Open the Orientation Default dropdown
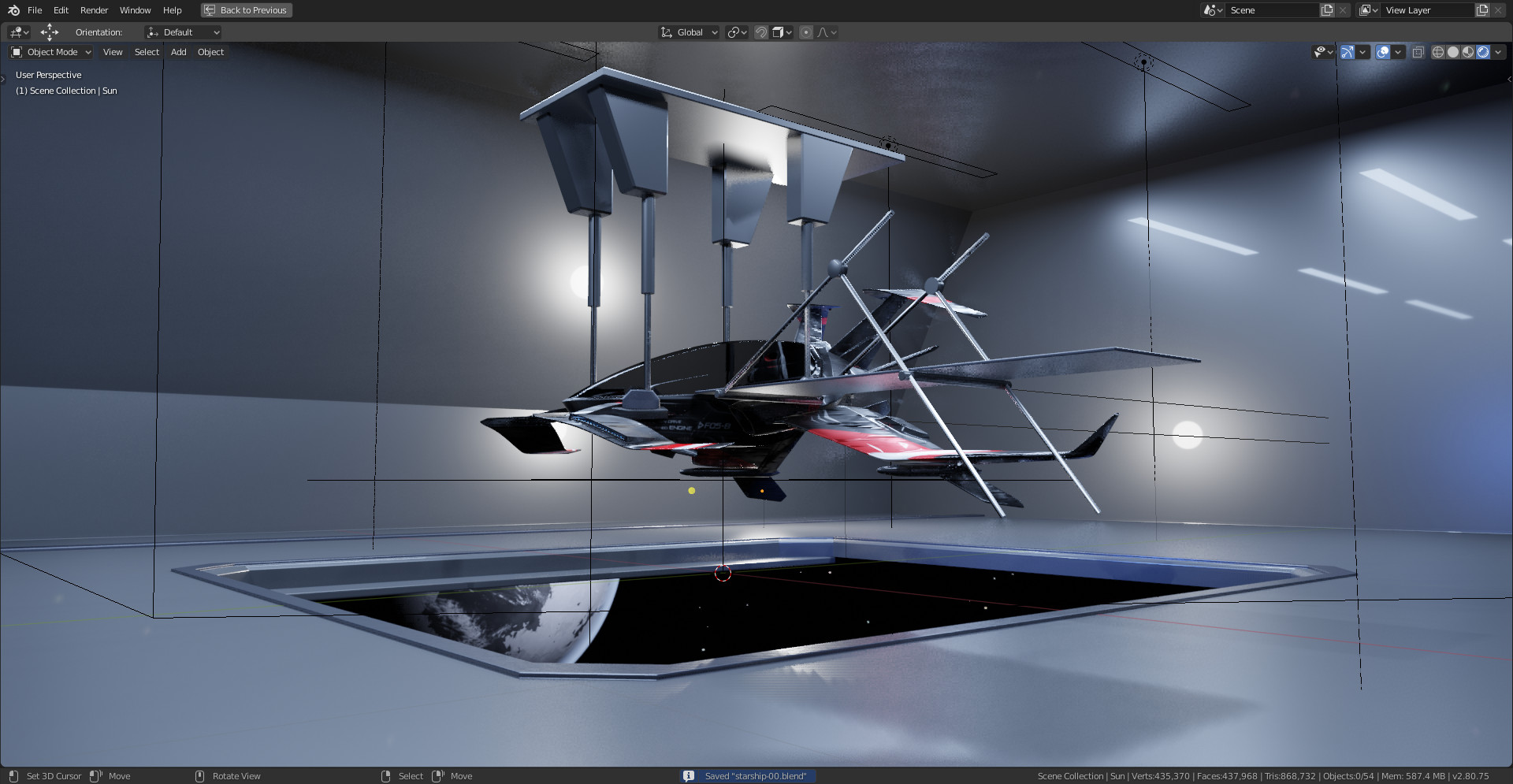The height and width of the screenshot is (784, 1513). pos(183,32)
